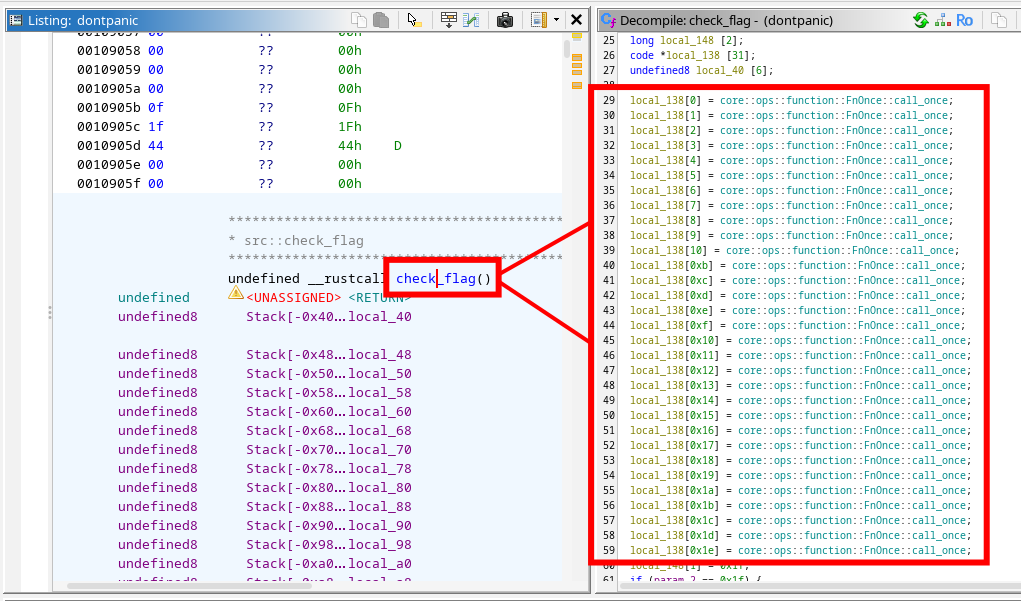This screenshot has width=1021, height=601.
Task: Open the Diff View icon in Listing
Action: (471, 20)
